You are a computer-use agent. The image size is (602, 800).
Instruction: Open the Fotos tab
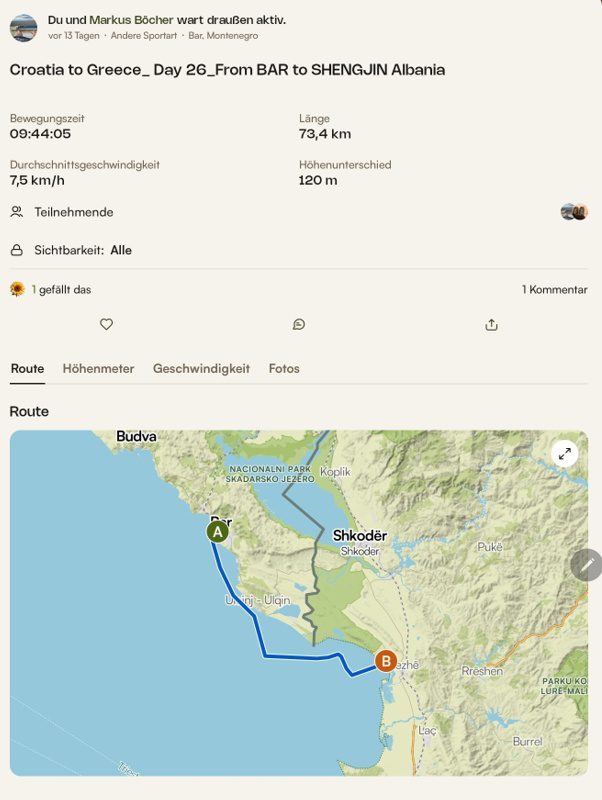click(284, 368)
